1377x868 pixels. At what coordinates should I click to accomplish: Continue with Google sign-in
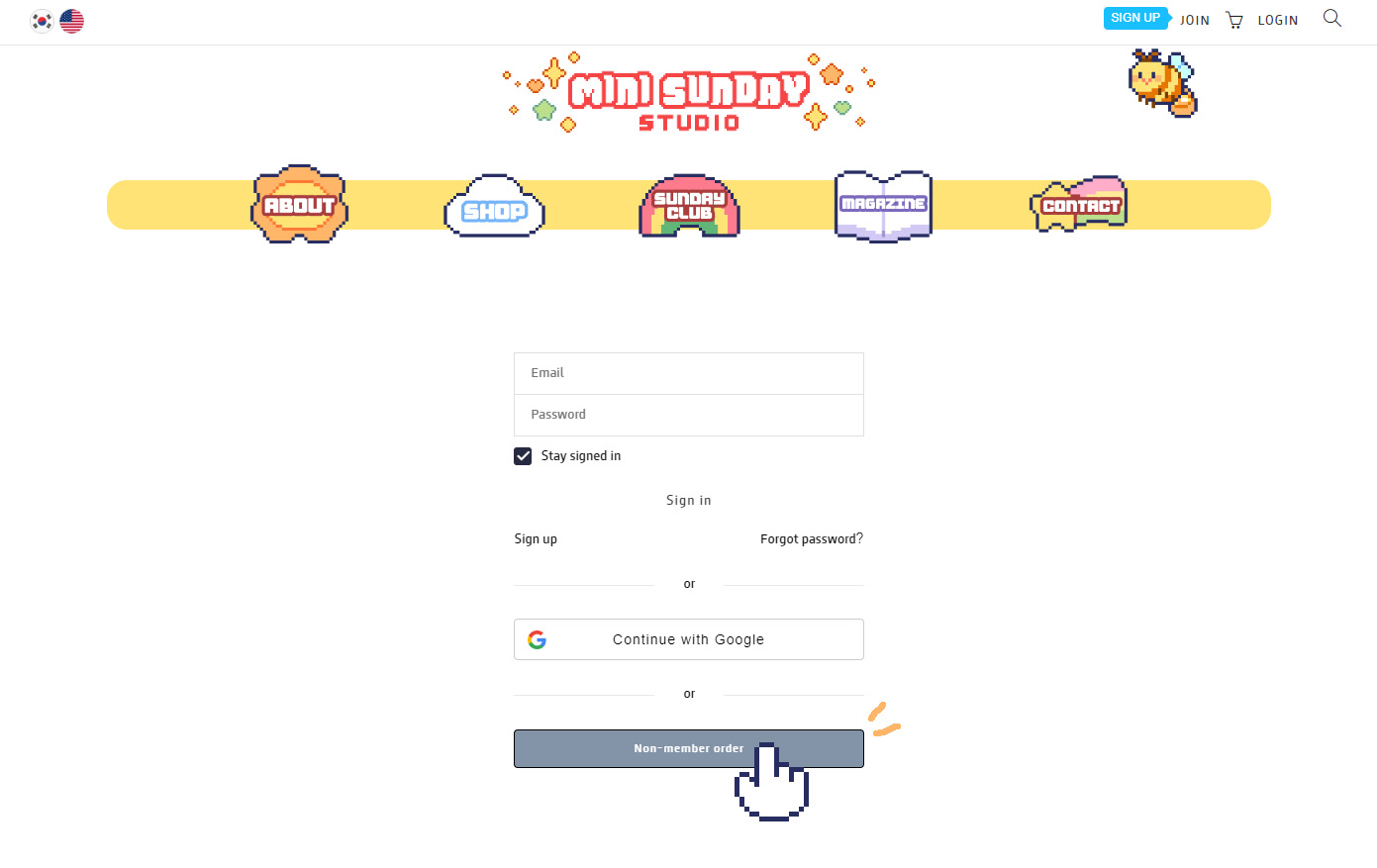coord(689,639)
